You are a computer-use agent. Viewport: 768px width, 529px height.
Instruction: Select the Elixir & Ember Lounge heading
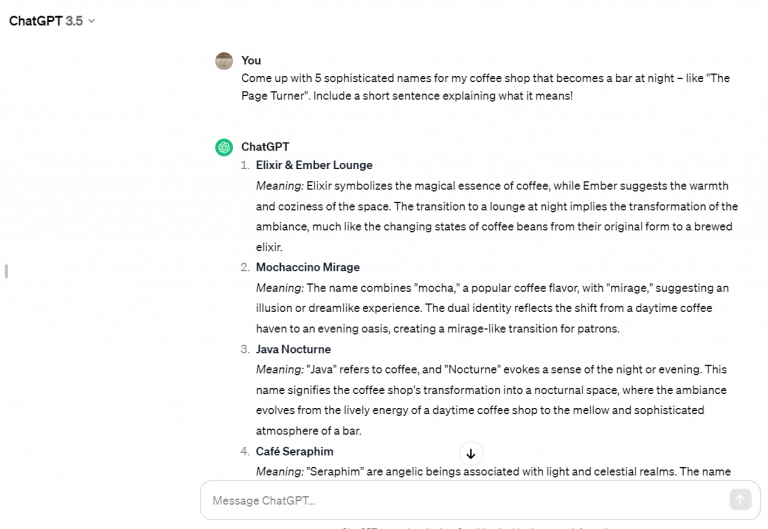coord(314,165)
